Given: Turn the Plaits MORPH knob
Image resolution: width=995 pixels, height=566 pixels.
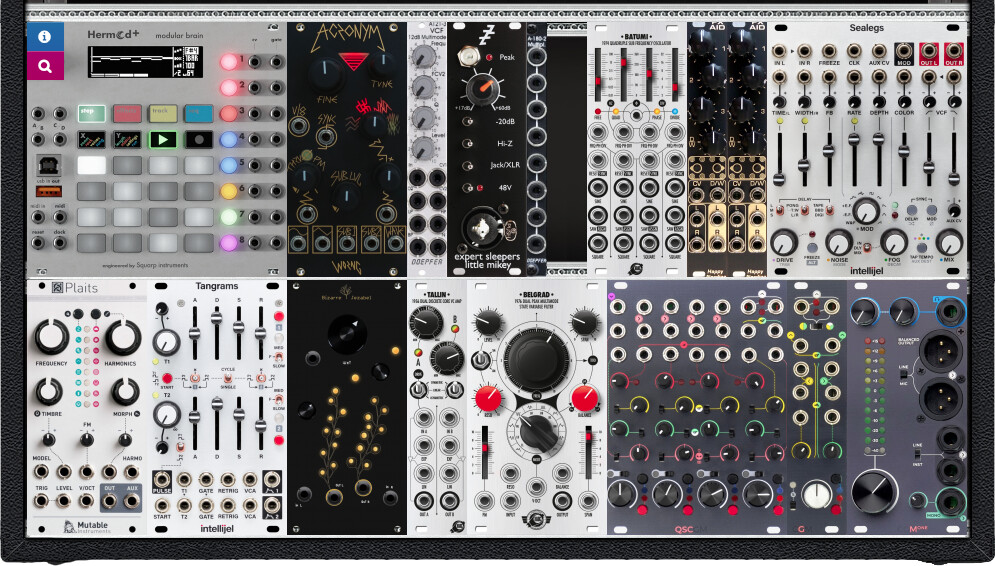Looking at the screenshot, I should point(124,392).
